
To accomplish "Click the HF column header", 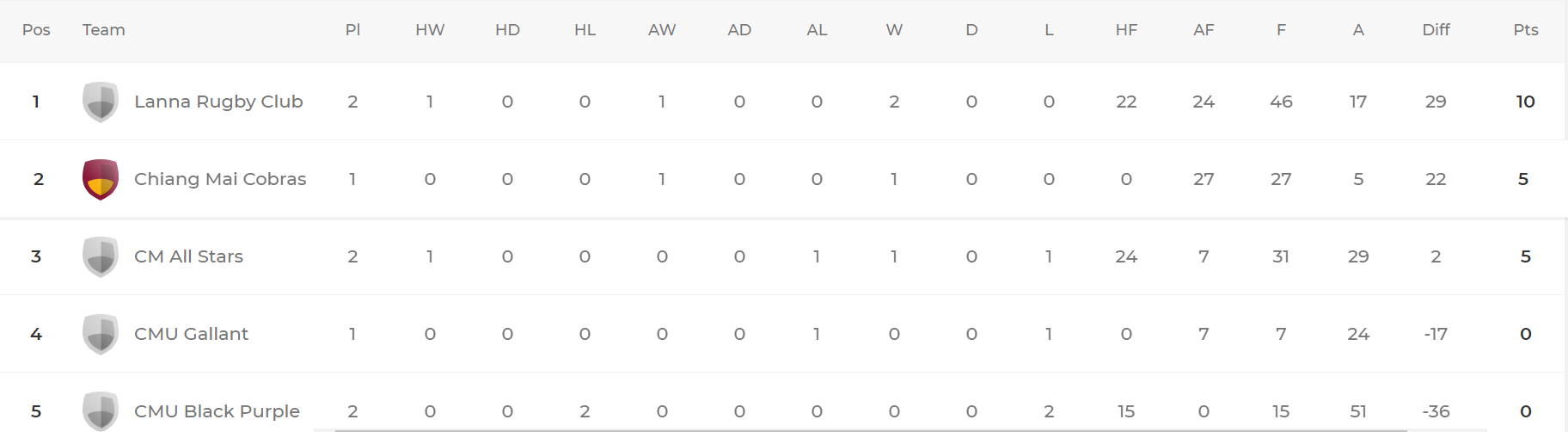I will pyautogui.click(x=1126, y=30).
